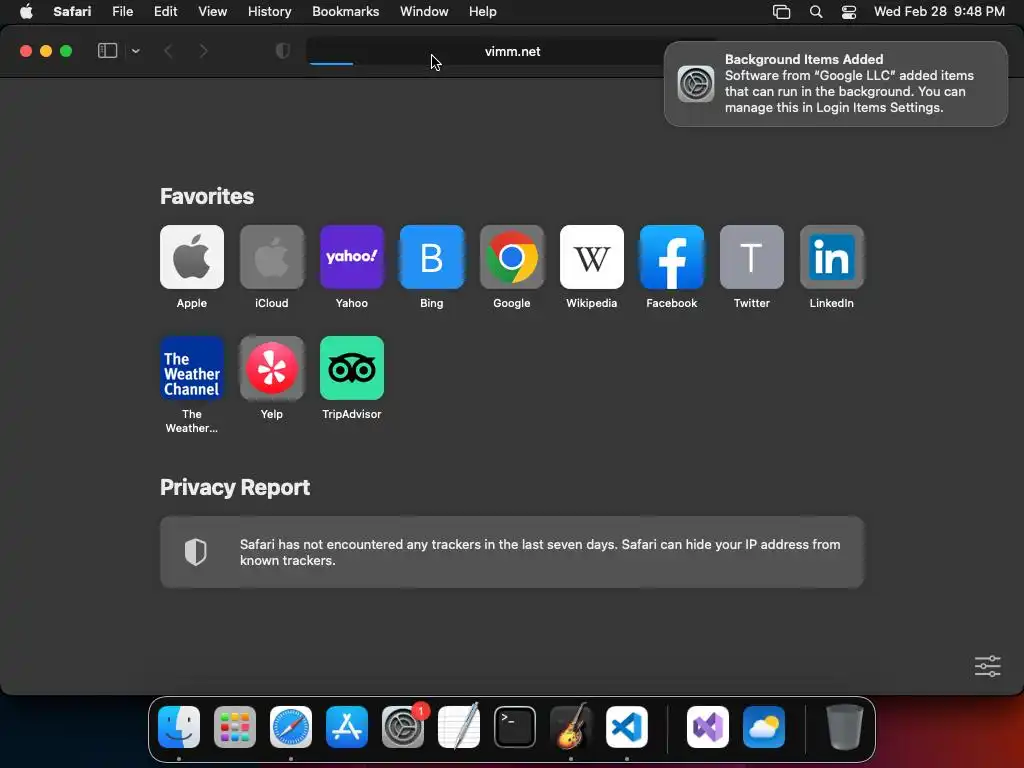Click Safari icon in the Dock
The image size is (1024, 768).
[x=291, y=727]
